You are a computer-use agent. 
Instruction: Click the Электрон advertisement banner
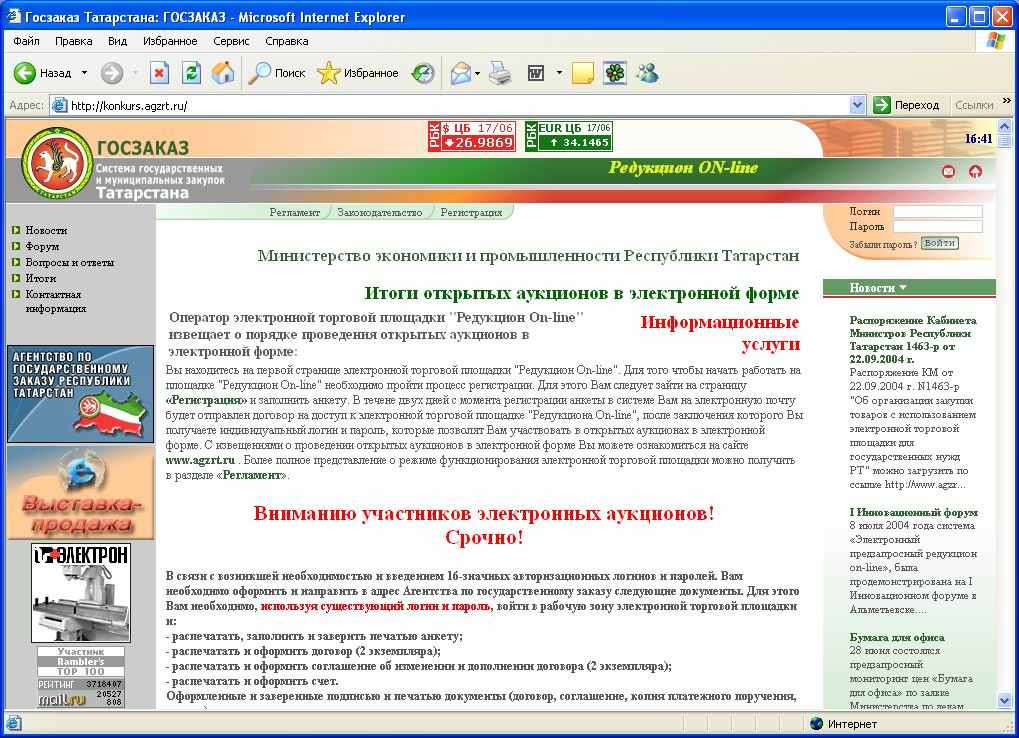81,592
